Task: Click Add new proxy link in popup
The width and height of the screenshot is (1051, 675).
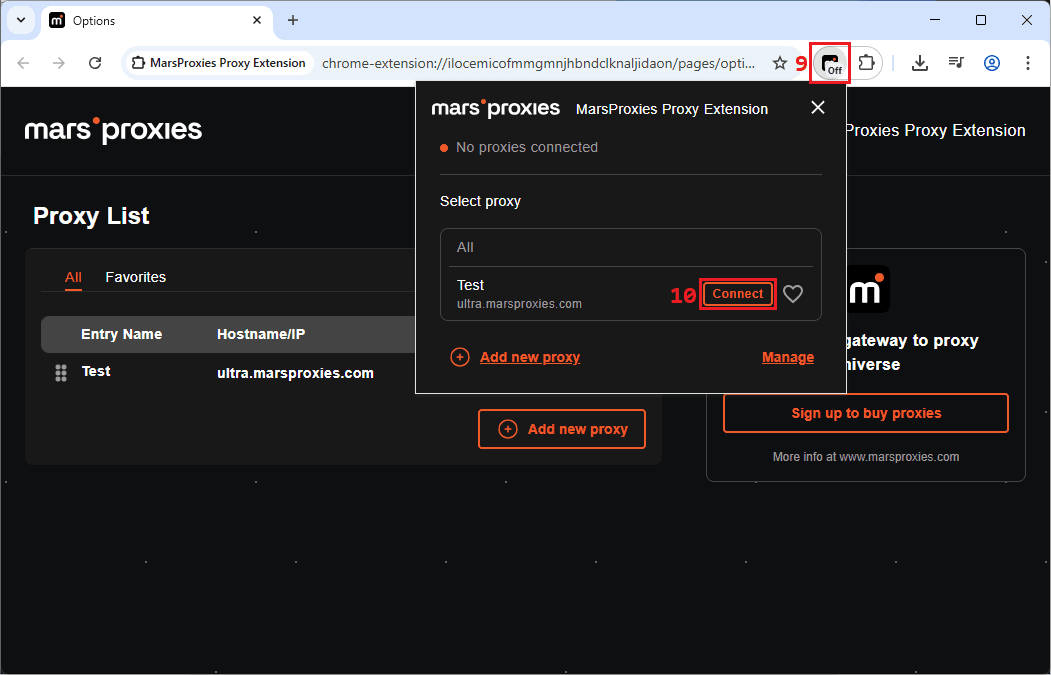Action: point(529,357)
